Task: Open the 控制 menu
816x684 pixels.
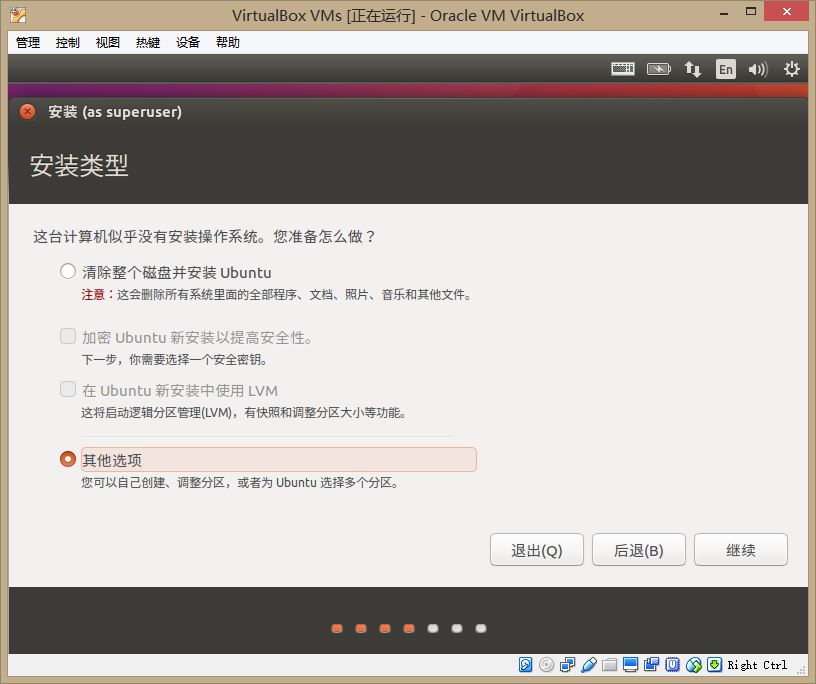Action: tap(68, 42)
